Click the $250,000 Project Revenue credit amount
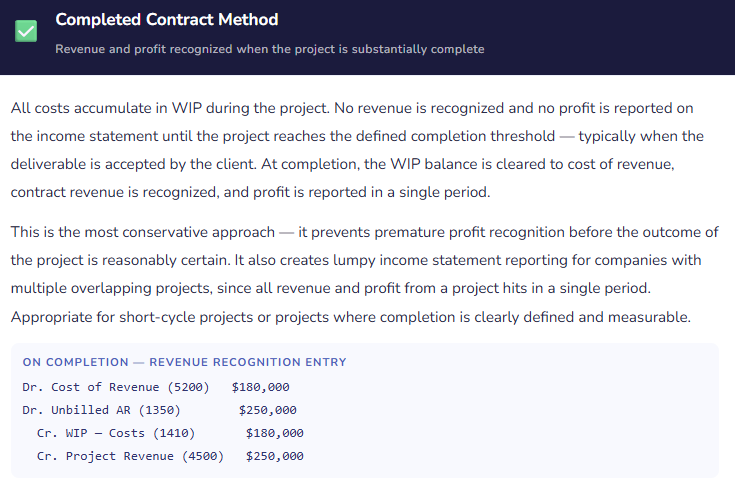Image resolution: width=735 pixels, height=491 pixels. point(275,456)
